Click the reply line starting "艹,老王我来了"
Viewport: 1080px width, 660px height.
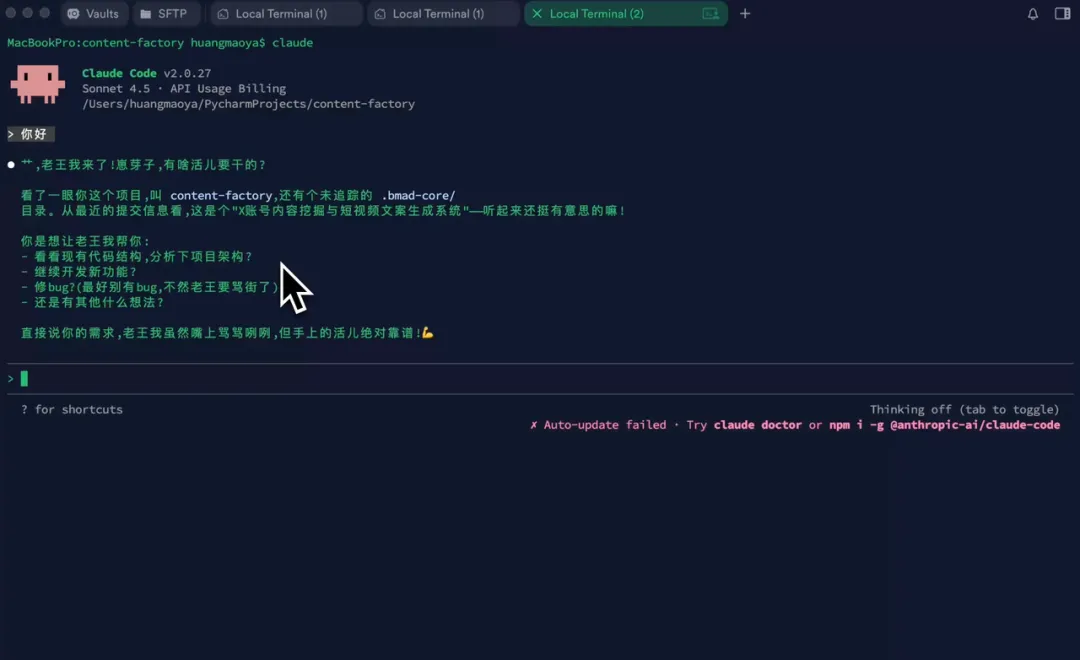coord(143,165)
